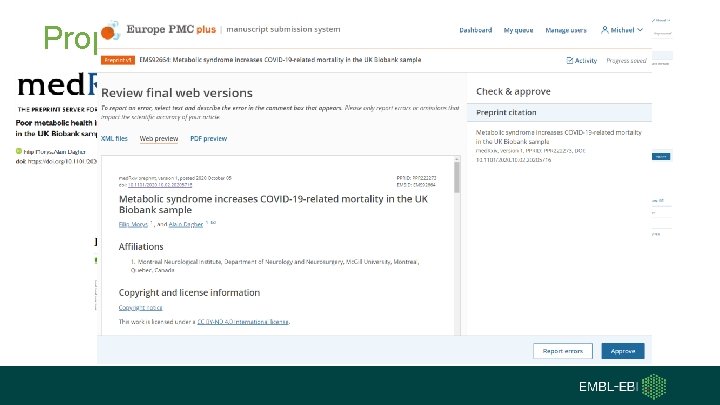Click the orange Preprint v1 badge
The image size is (720, 405).
[122, 61]
